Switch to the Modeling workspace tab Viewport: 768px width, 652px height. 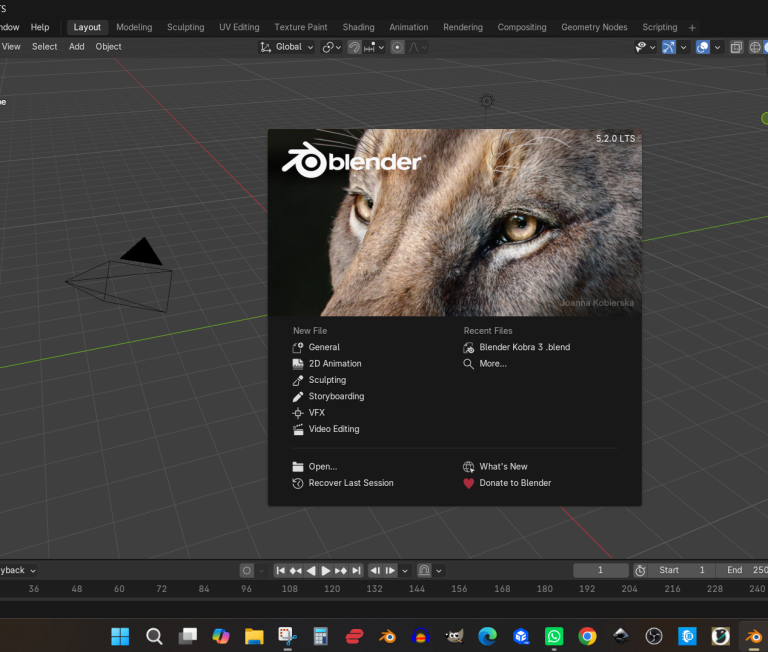pos(134,27)
